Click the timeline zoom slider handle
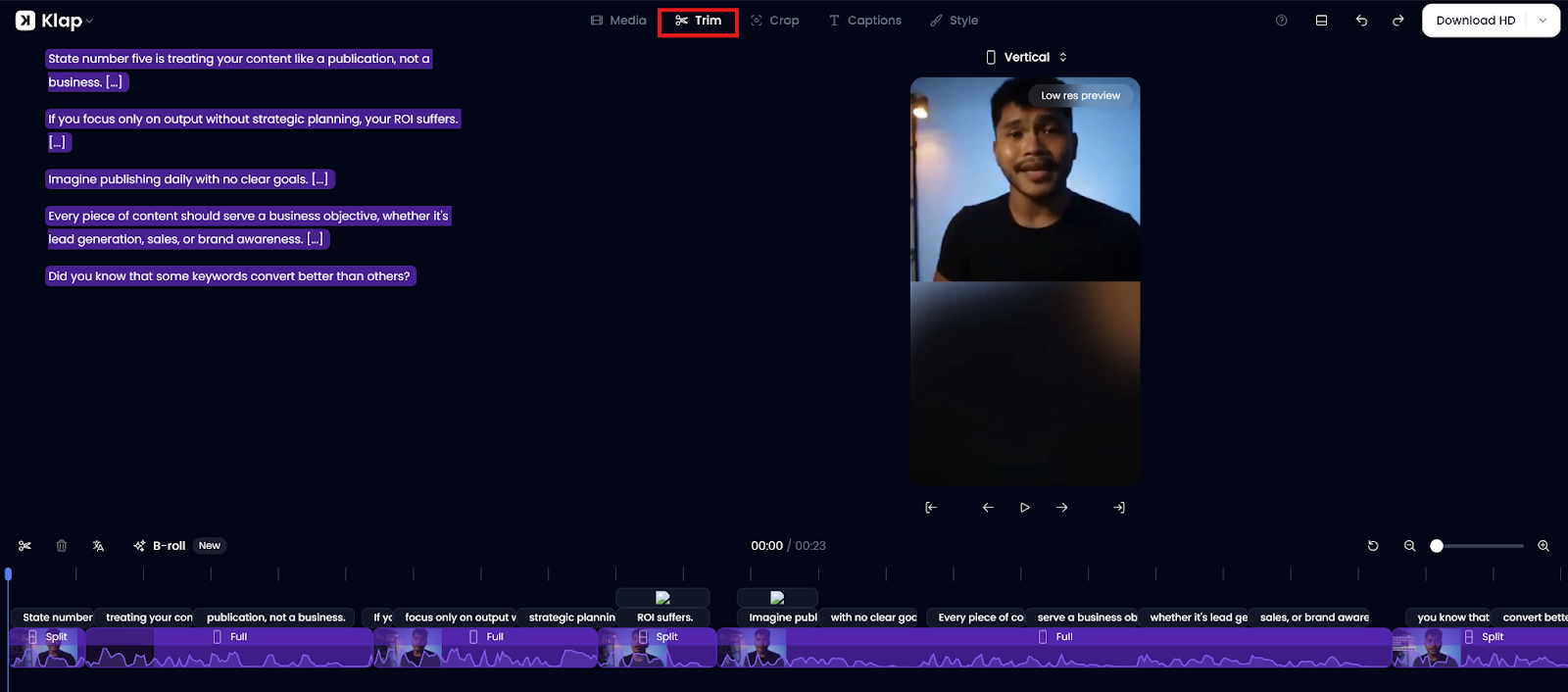 click(1437, 546)
